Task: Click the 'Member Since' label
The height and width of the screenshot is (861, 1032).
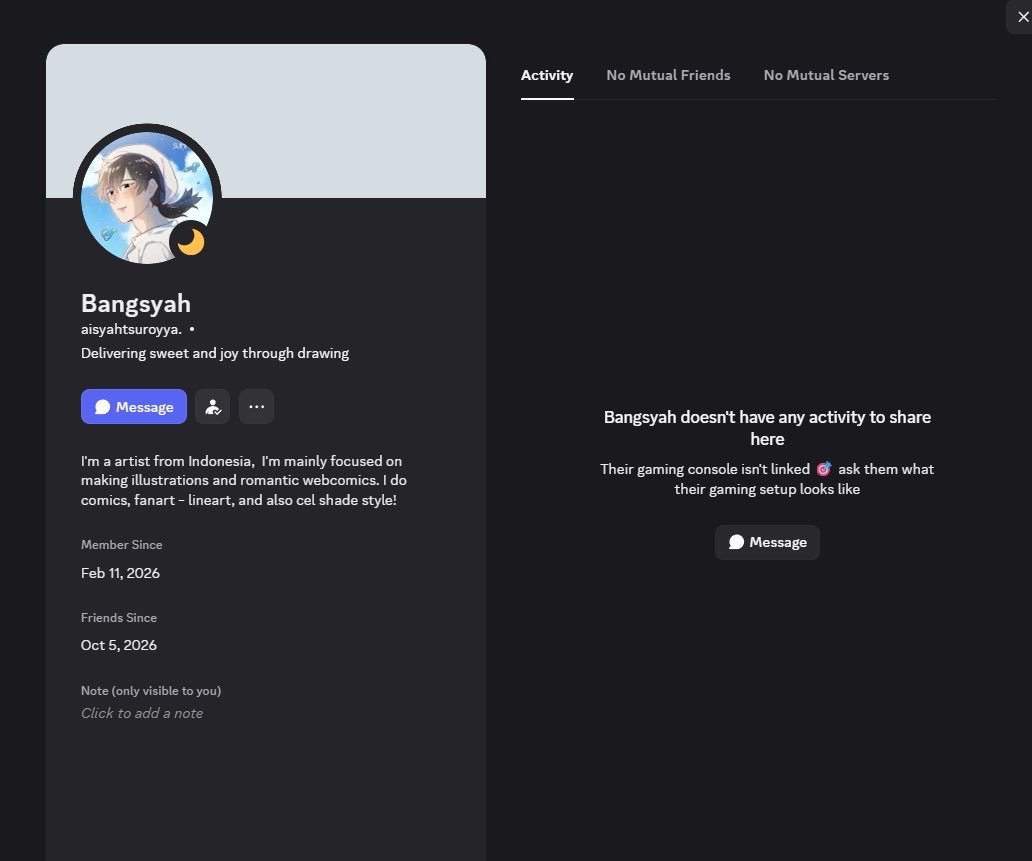Action: pos(122,544)
